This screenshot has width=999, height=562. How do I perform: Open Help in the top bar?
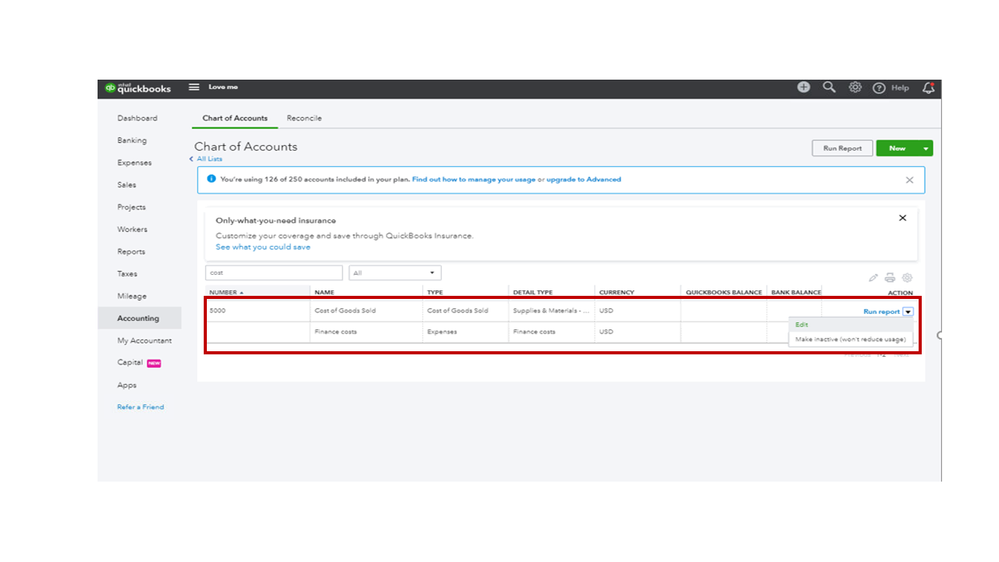tap(891, 88)
